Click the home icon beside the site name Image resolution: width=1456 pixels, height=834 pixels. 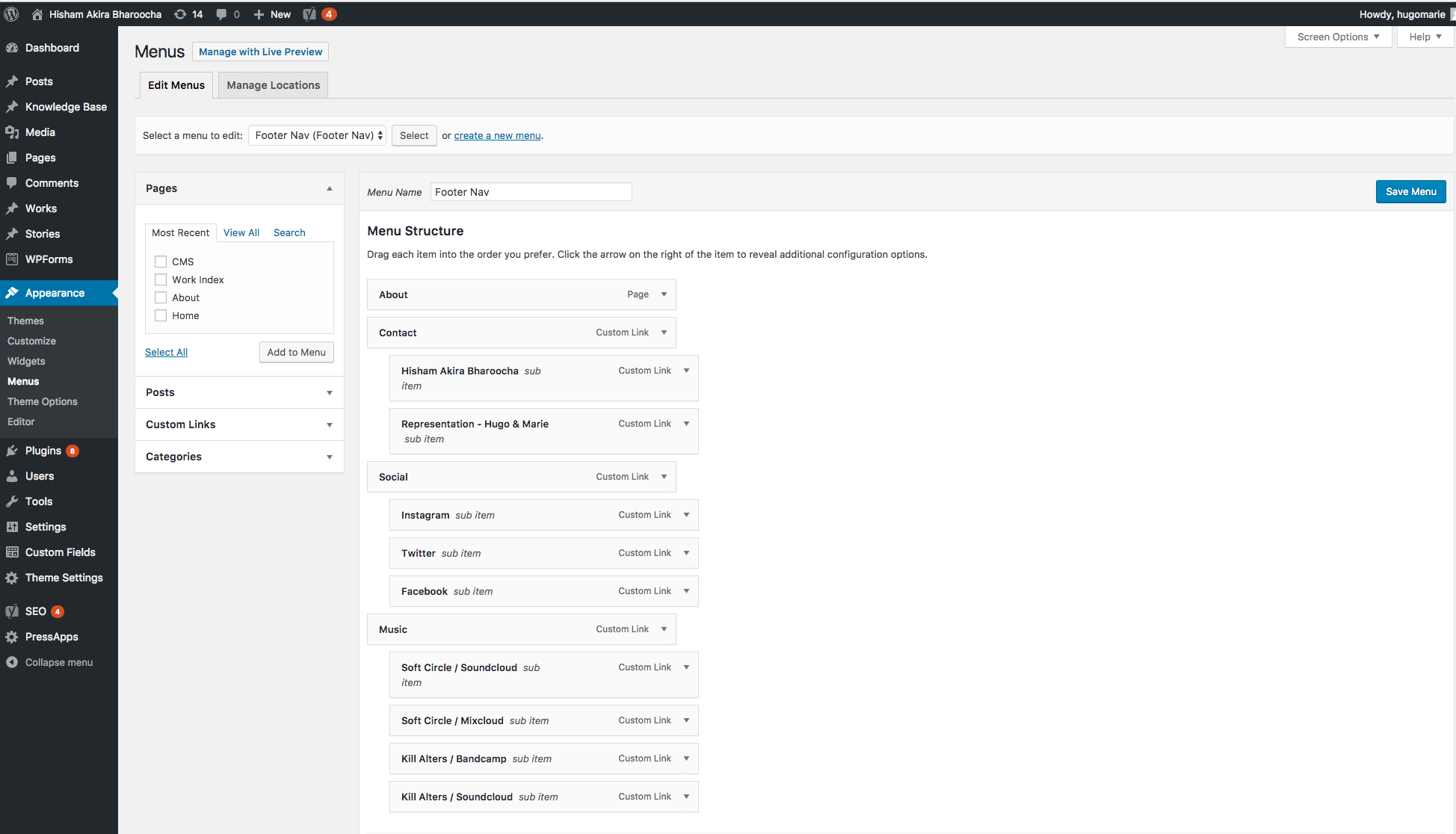point(37,14)
